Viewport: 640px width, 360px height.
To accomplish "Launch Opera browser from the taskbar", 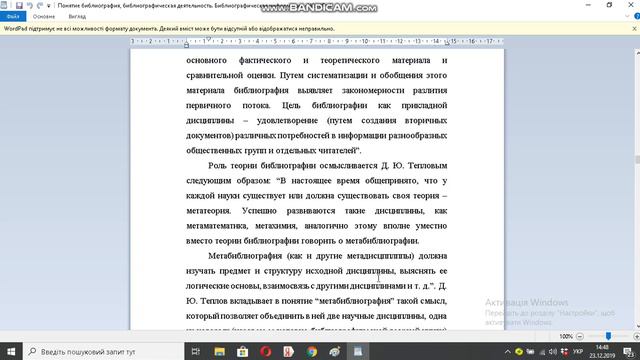I will coord(266,351).
